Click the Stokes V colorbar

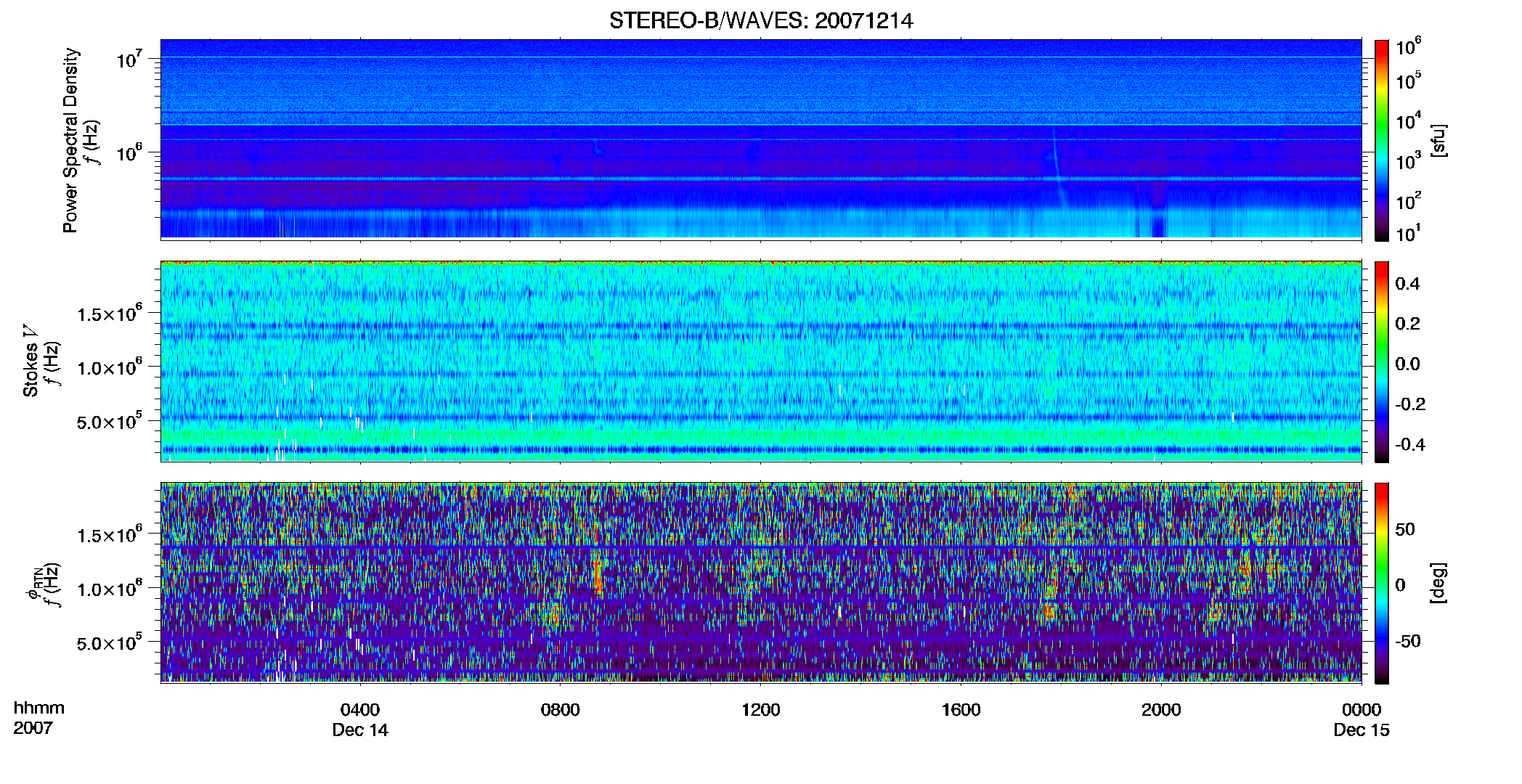pos(1382,362)
